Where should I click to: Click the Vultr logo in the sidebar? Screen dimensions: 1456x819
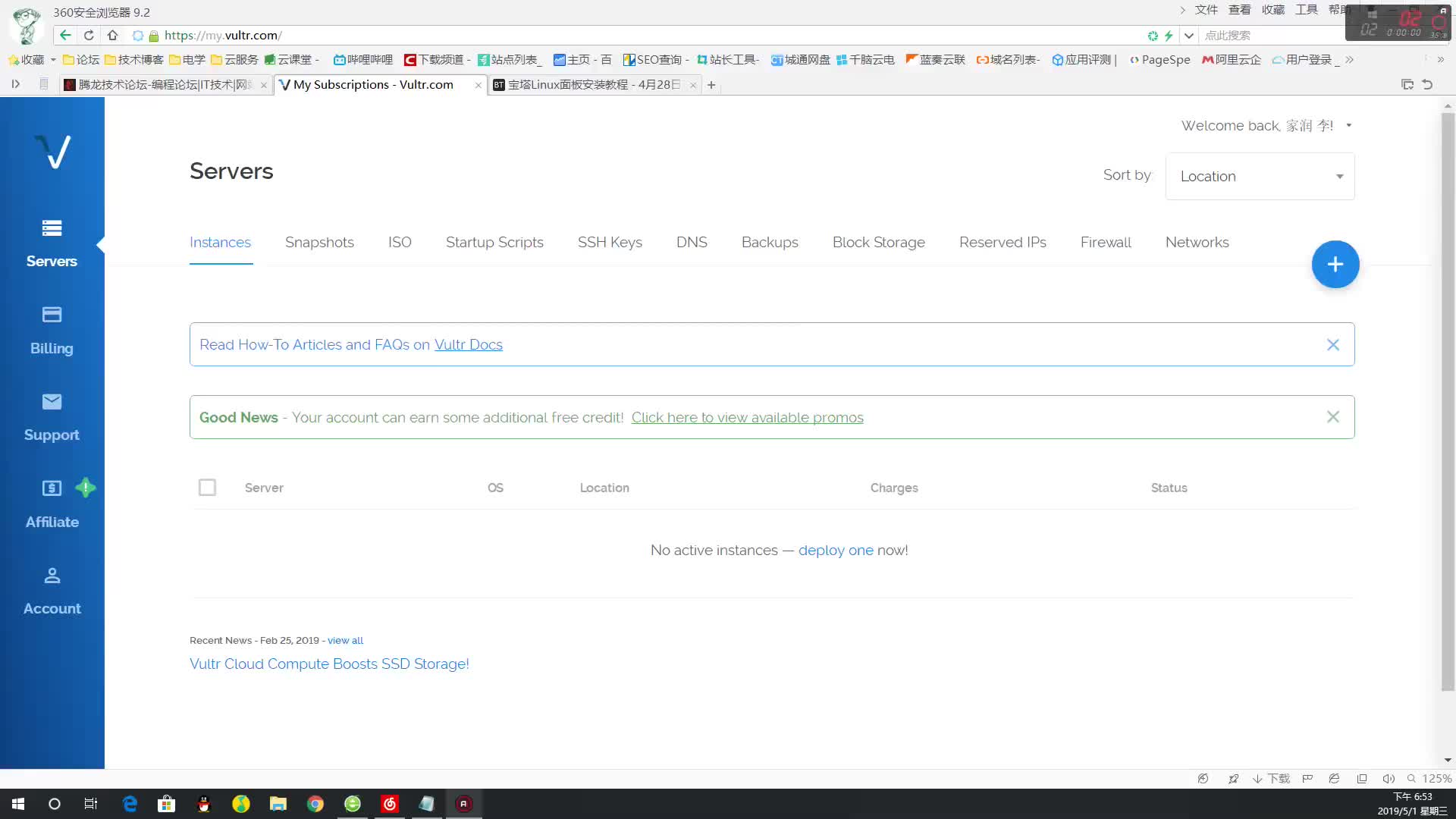coord(52,152)
